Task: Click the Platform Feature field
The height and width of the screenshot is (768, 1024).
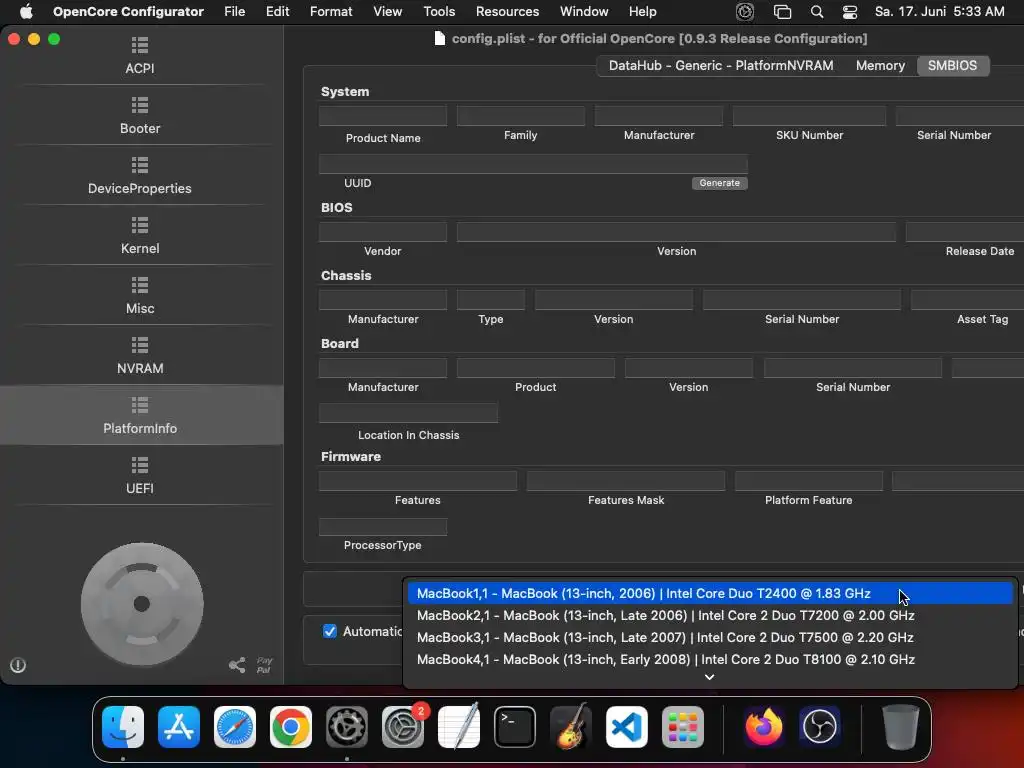Action: click(808, 481)
